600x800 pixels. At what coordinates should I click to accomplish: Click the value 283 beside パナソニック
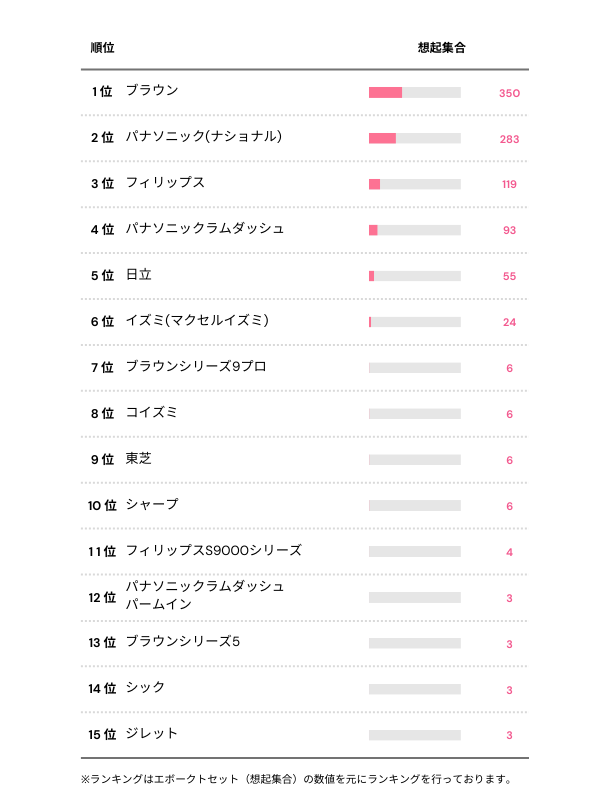click(509, 139)
